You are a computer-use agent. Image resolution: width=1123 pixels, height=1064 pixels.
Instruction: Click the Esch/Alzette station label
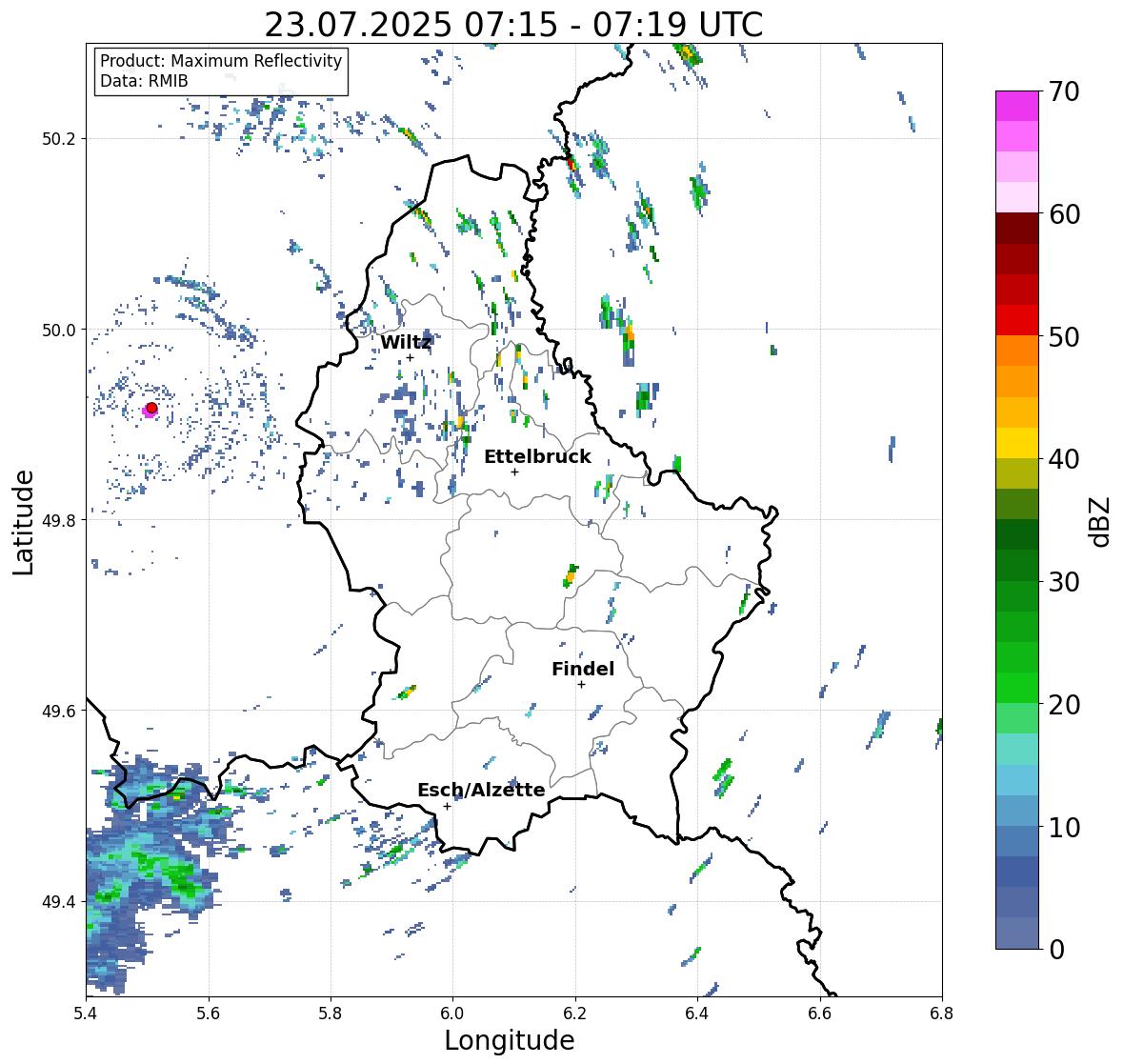tap(481, 790)
